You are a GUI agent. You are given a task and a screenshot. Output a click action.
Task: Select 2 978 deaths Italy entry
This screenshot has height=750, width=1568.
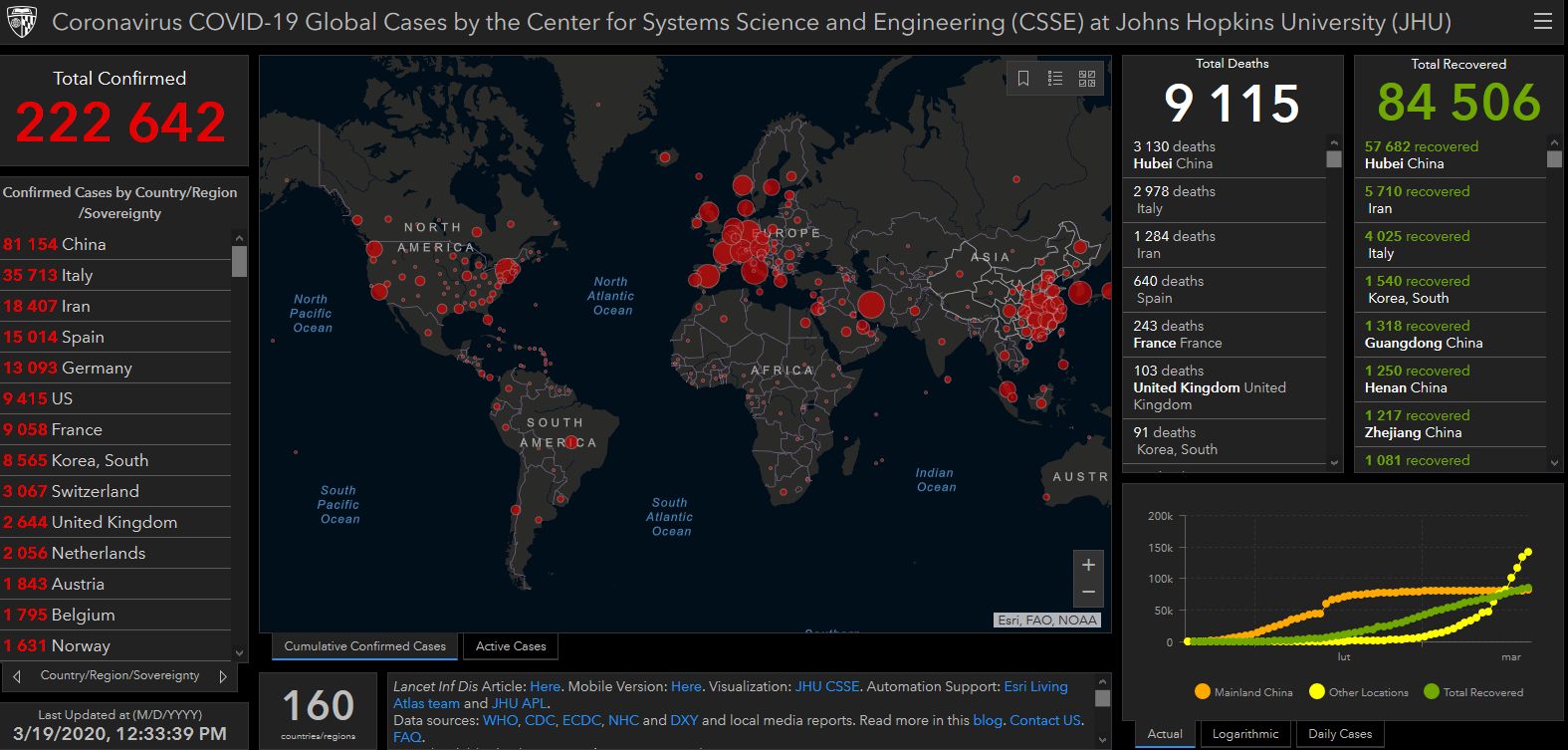1225,200
